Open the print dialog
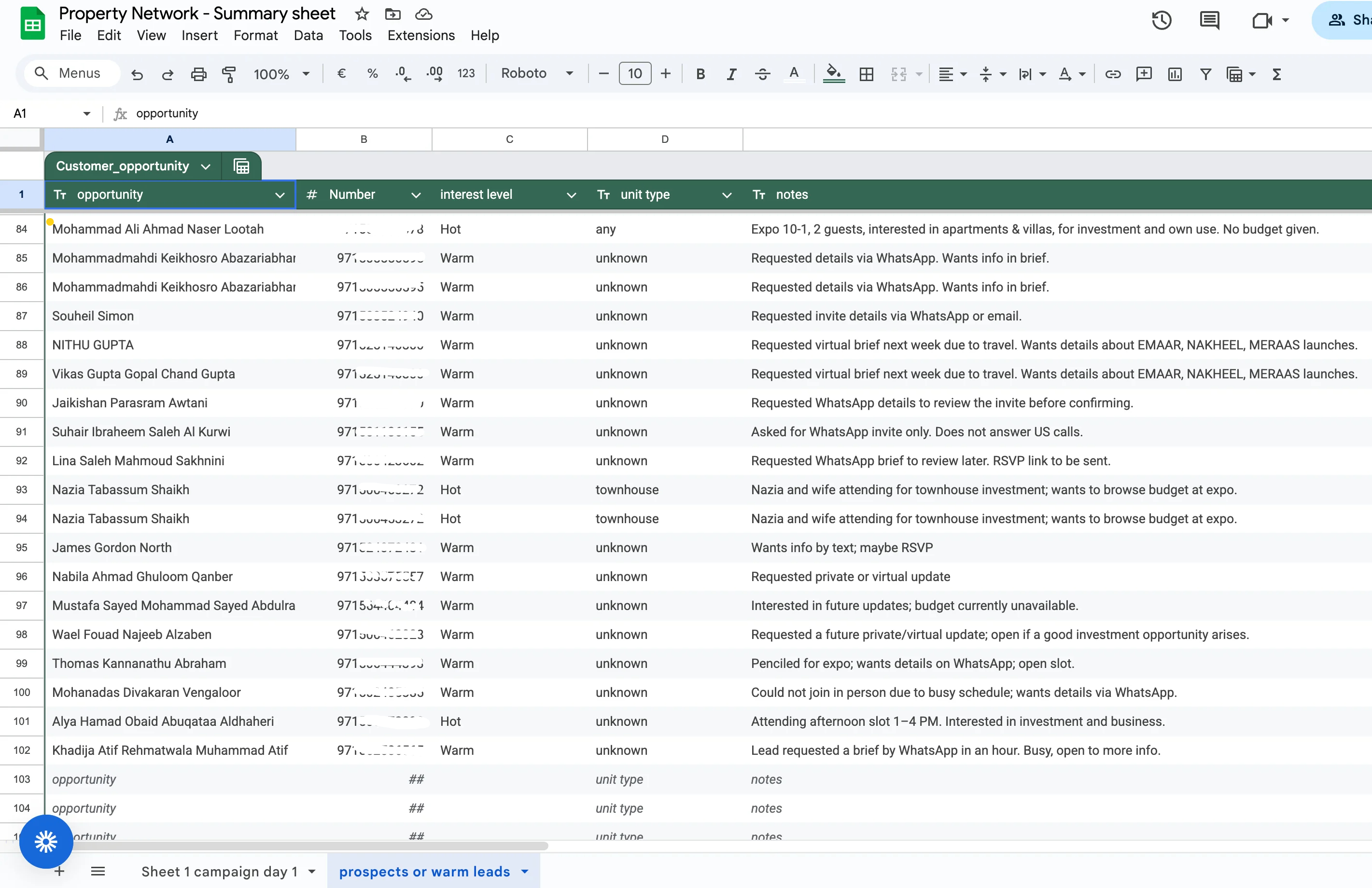 coord(198,74)
